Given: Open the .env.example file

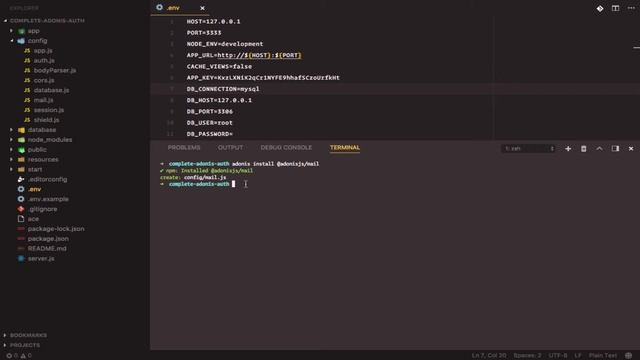Looking at the screenshot, I should click(x=48, y=199).
